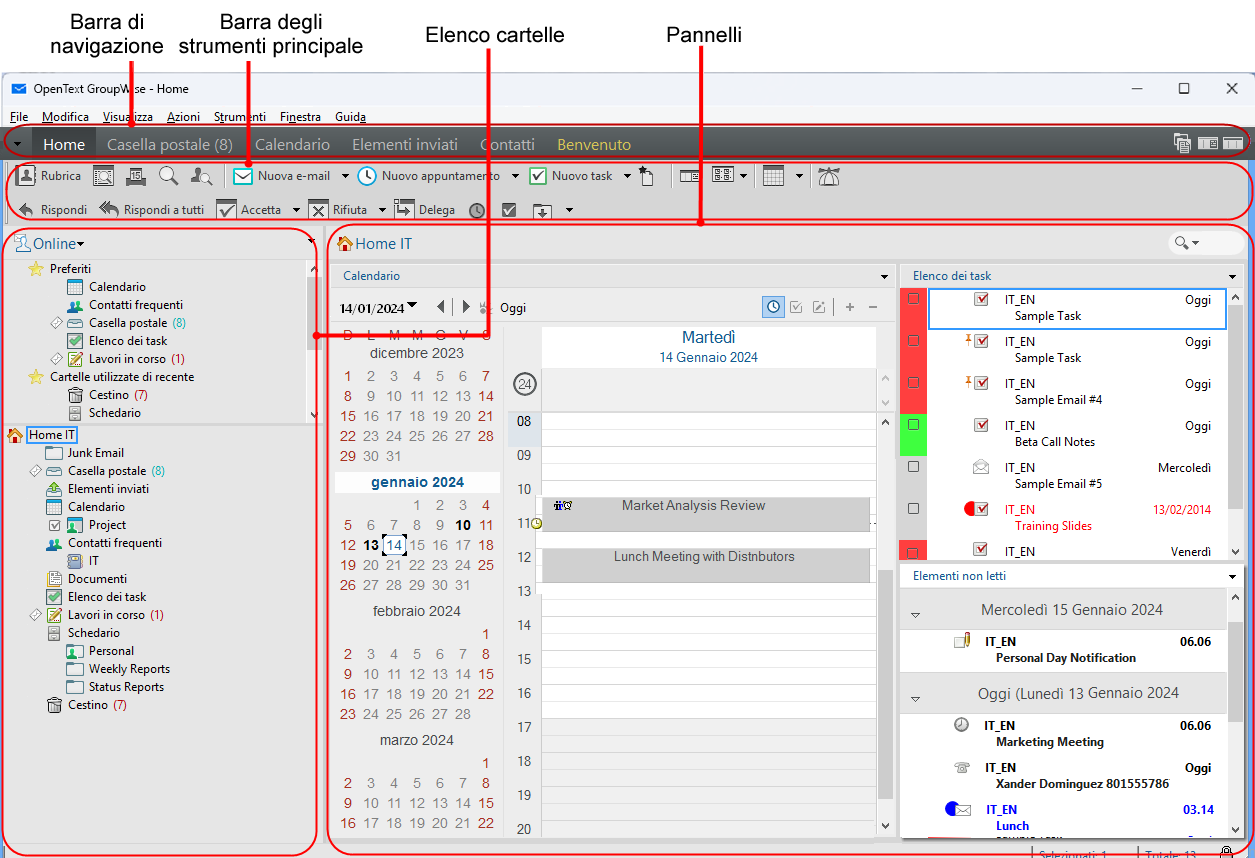
Task: Tick the checkbox beside Beta Call Notes
Action: click(x=913, y=425)
